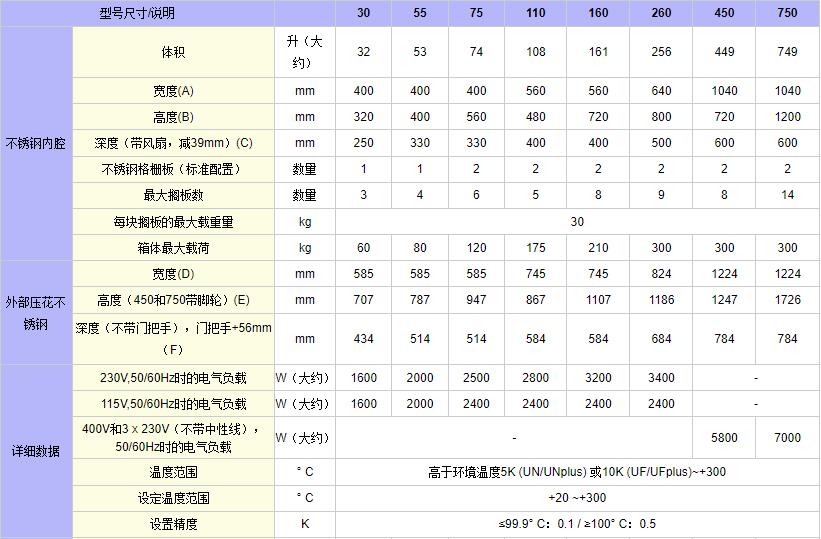
Task: Click the 数量 unit in 最大搁板数 row
Action: (x=305, y=195)
